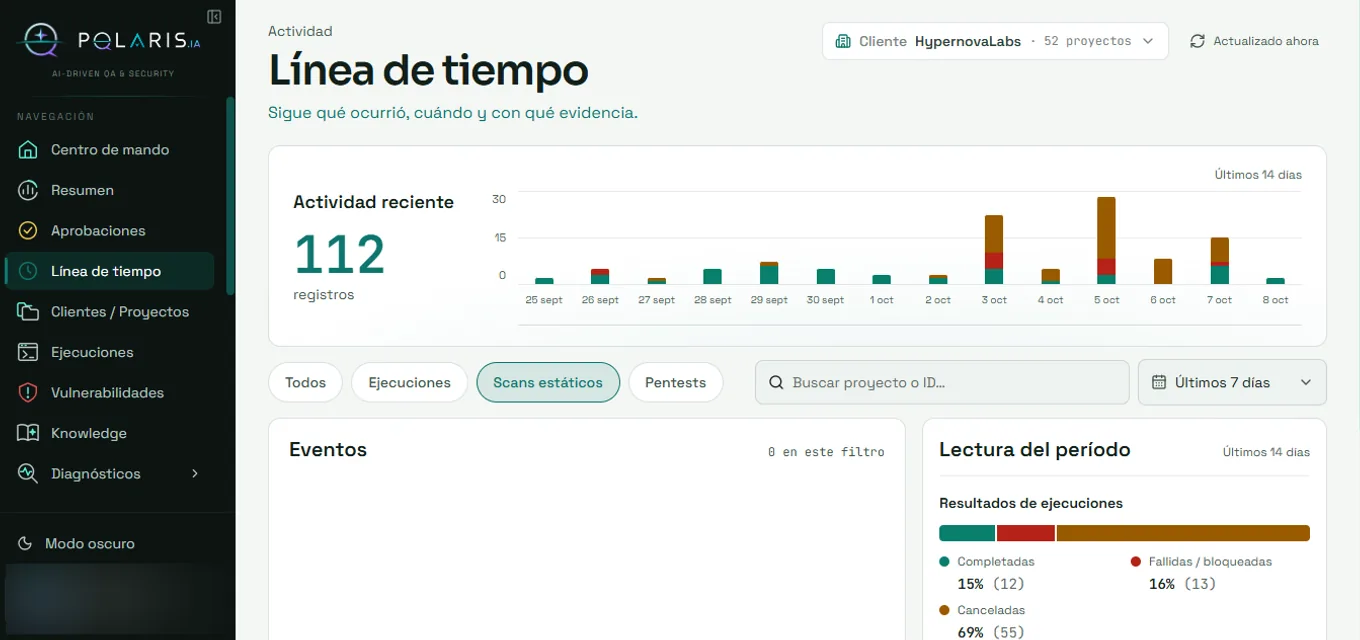
Task: Focus the Buscar proyecto o ID field
Action: [x=942, y=383]
